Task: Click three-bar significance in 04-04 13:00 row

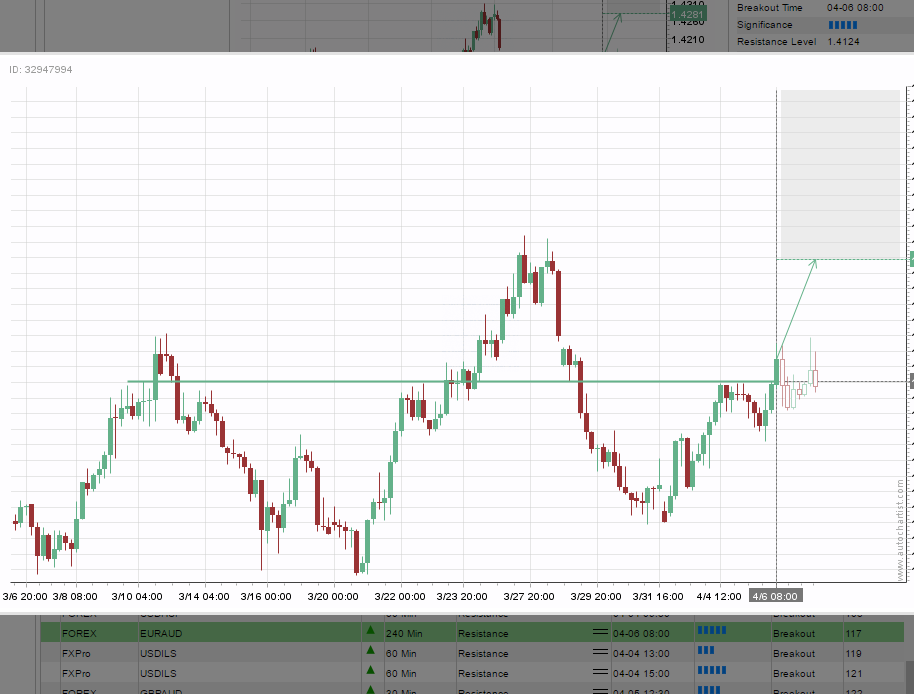Action: pyautogui.click(x=706, y=650)
